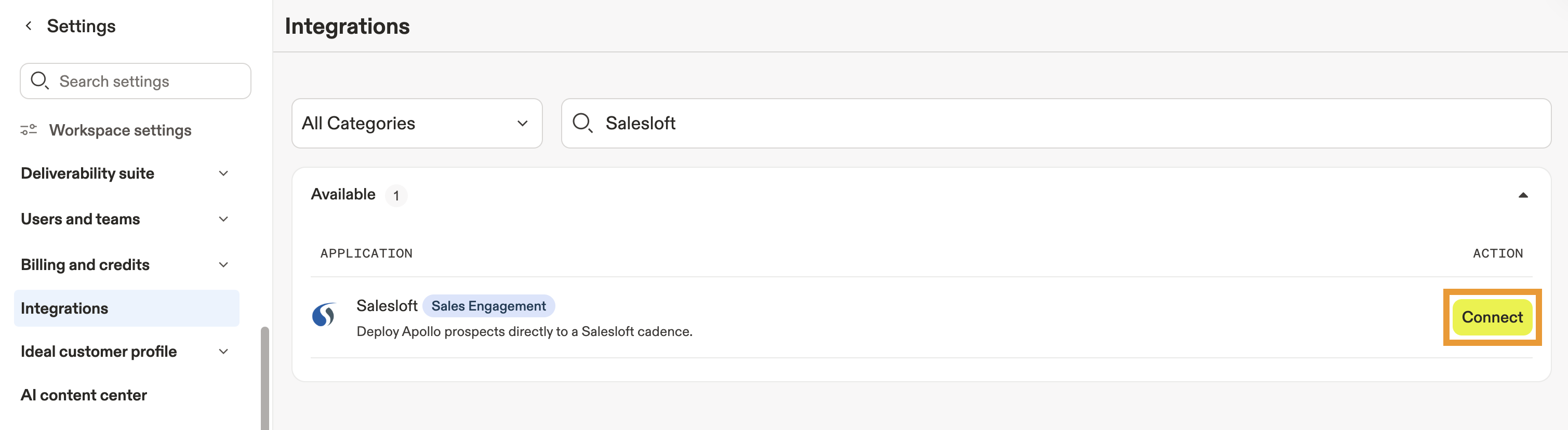This screenshot has height=430, width=1568.
Task: Click the Salesloft application logo
Action: click(324, 315)
